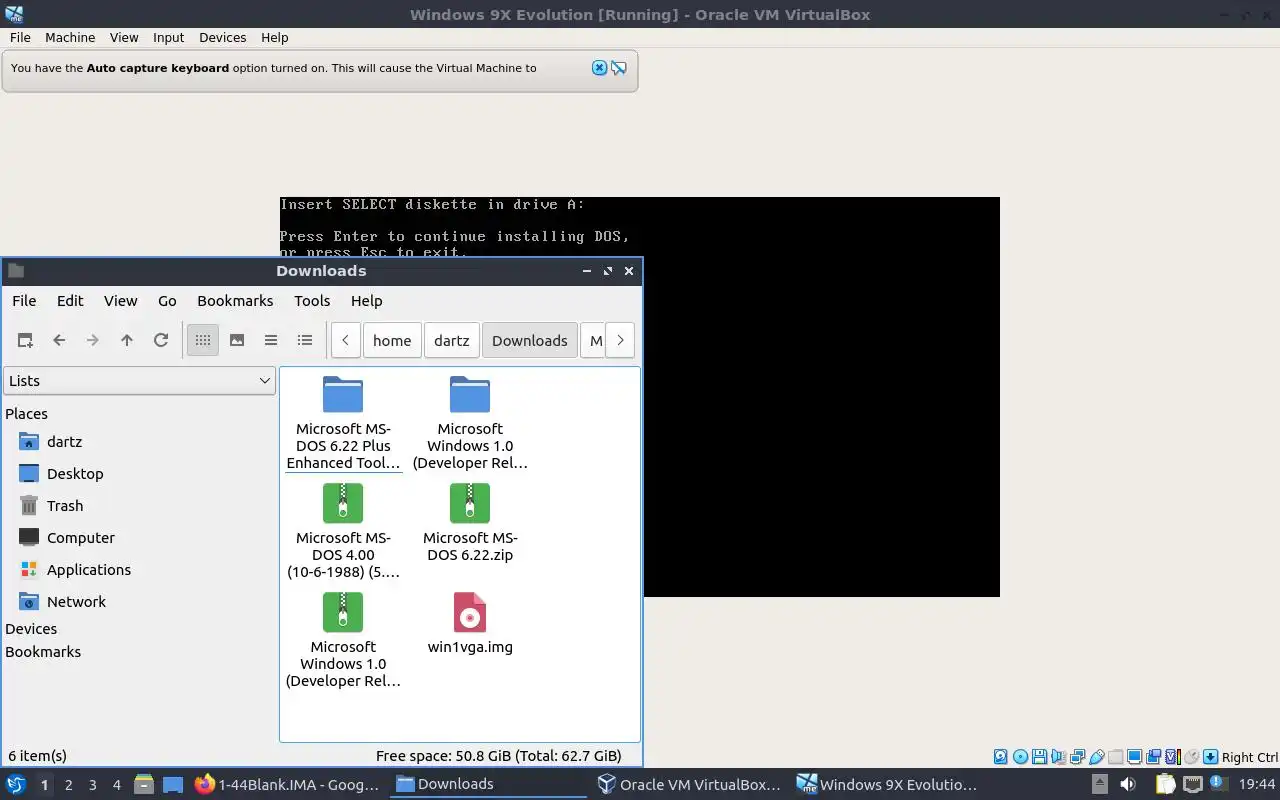Open file manager File menu
1280x800 pixels.
(x=24, y=300)
